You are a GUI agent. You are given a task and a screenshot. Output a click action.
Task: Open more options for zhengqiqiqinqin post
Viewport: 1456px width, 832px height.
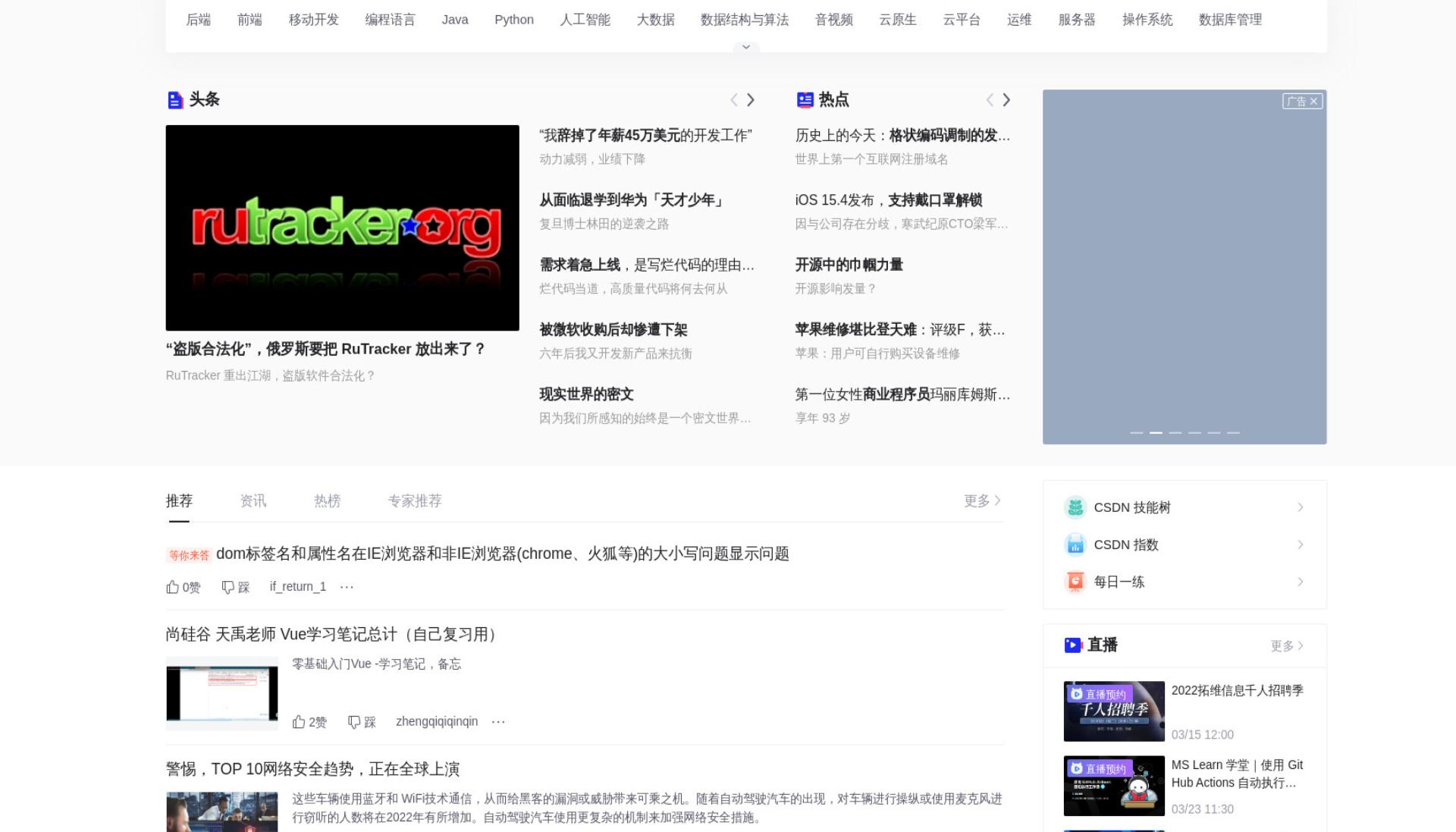pos(498,722)
